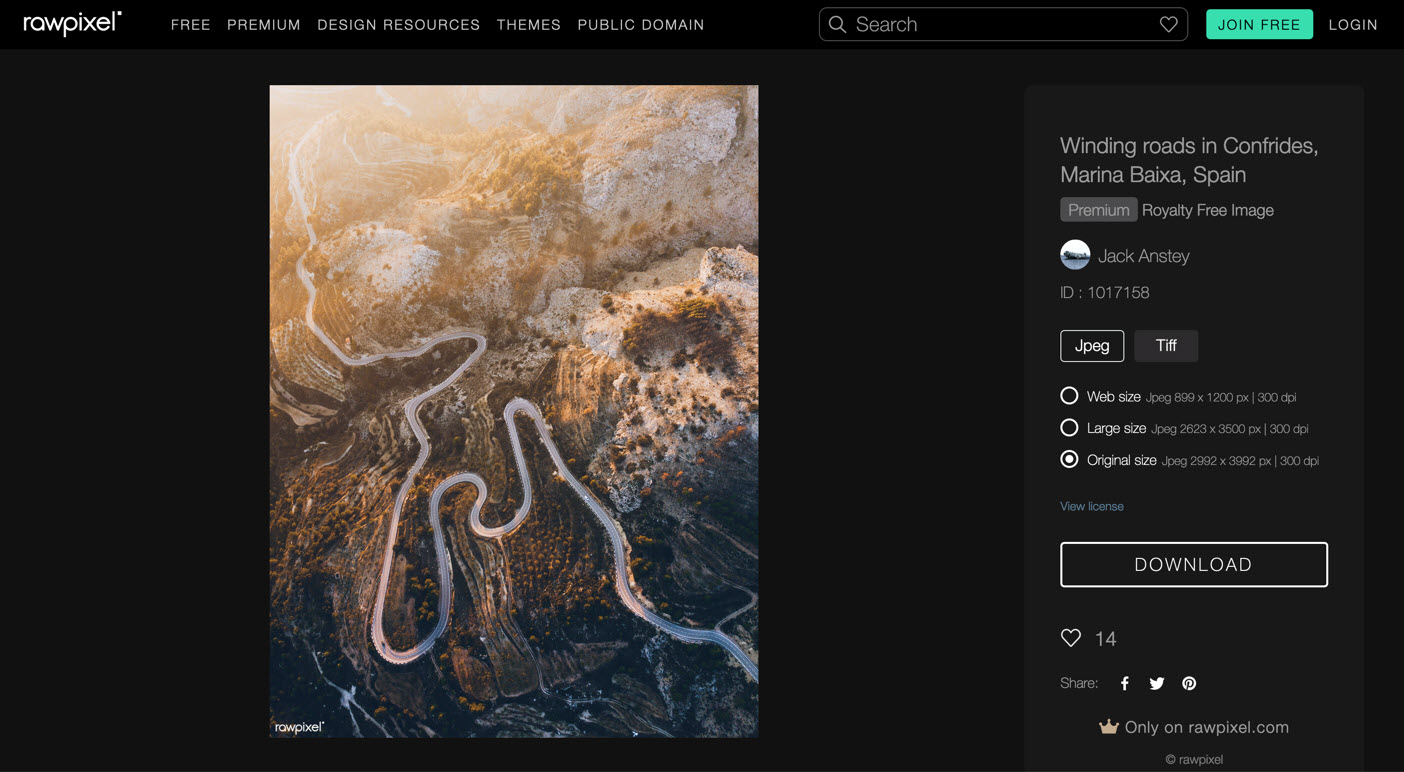
Task: Select the Web size radio option
Action: tap(1069, 396)
